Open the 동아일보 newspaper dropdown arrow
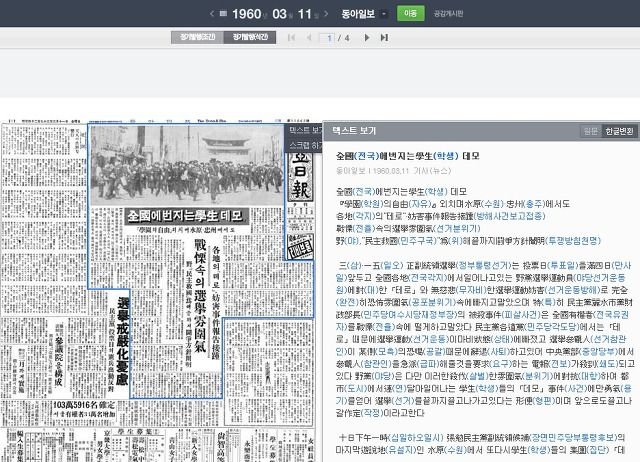Viewport: 640px width, 462px height. click(384, 14)
